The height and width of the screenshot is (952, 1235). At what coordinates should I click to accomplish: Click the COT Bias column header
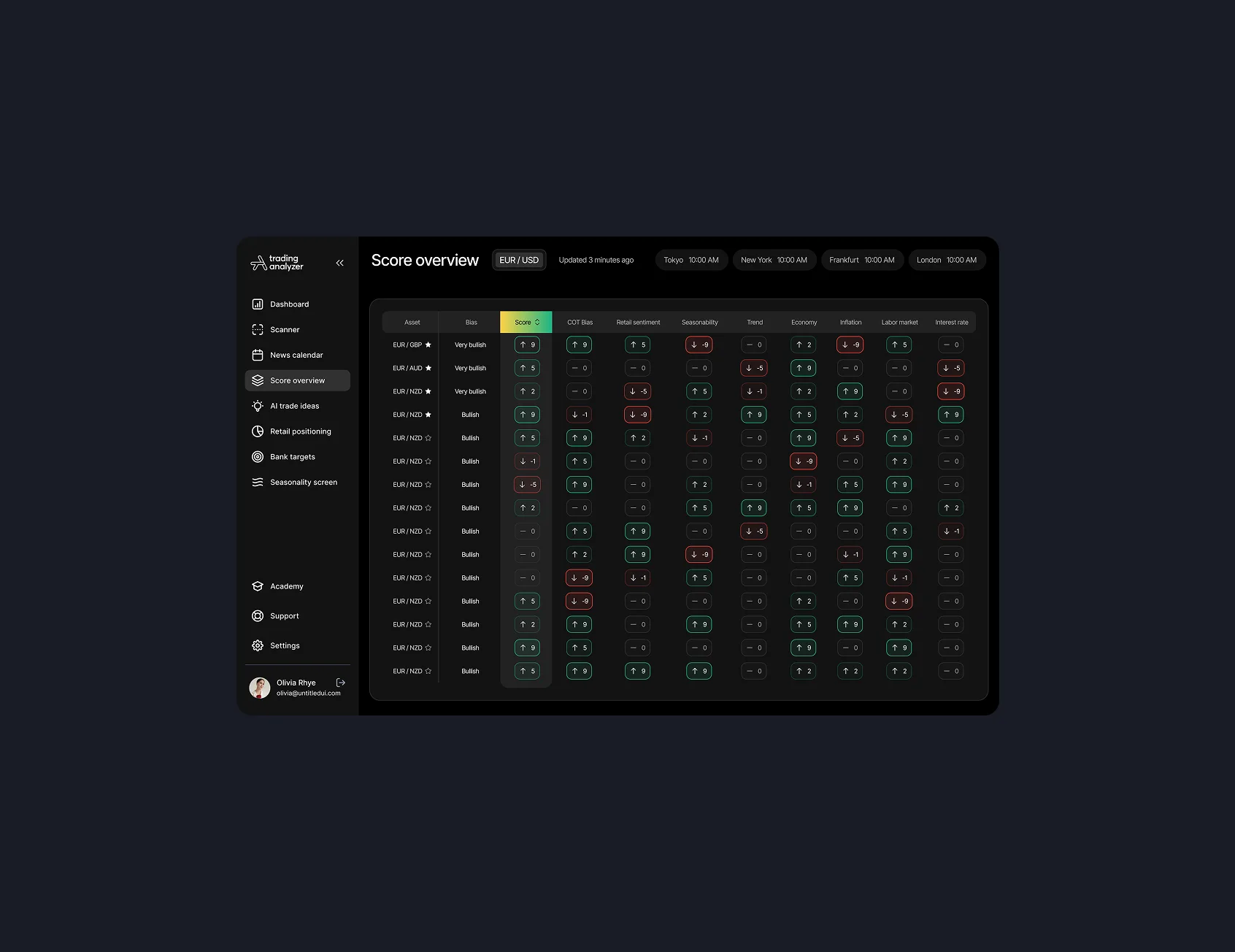pyautogui.click(x=580, y=323)
